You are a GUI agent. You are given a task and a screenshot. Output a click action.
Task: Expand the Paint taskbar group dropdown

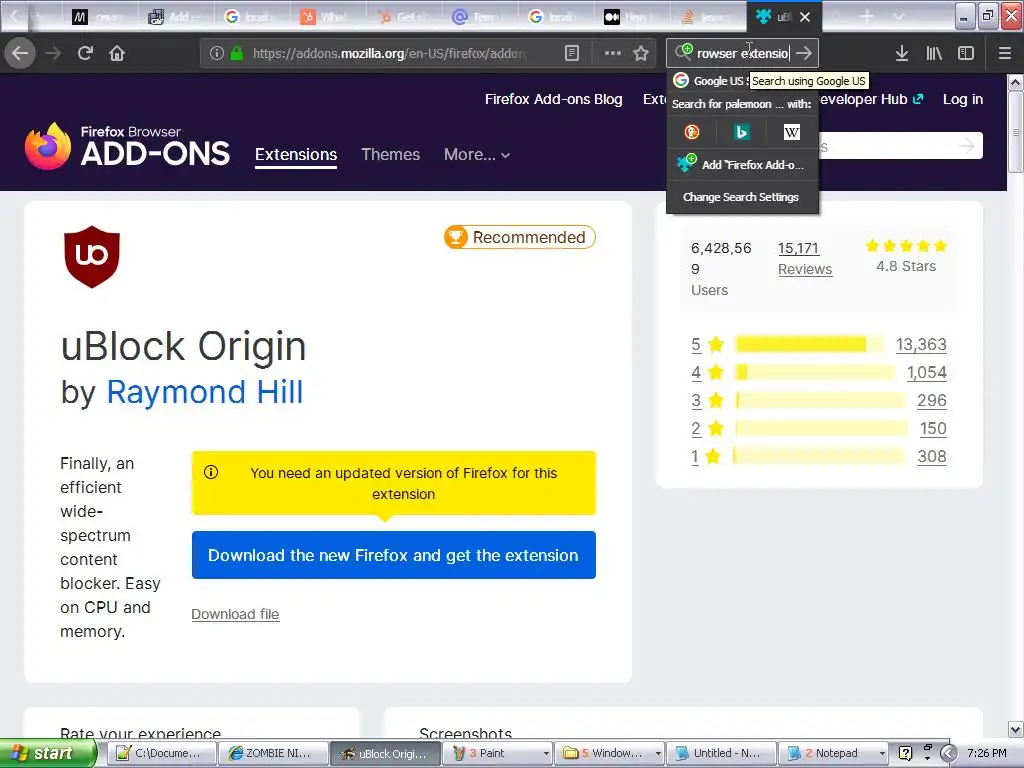[546, 753]
